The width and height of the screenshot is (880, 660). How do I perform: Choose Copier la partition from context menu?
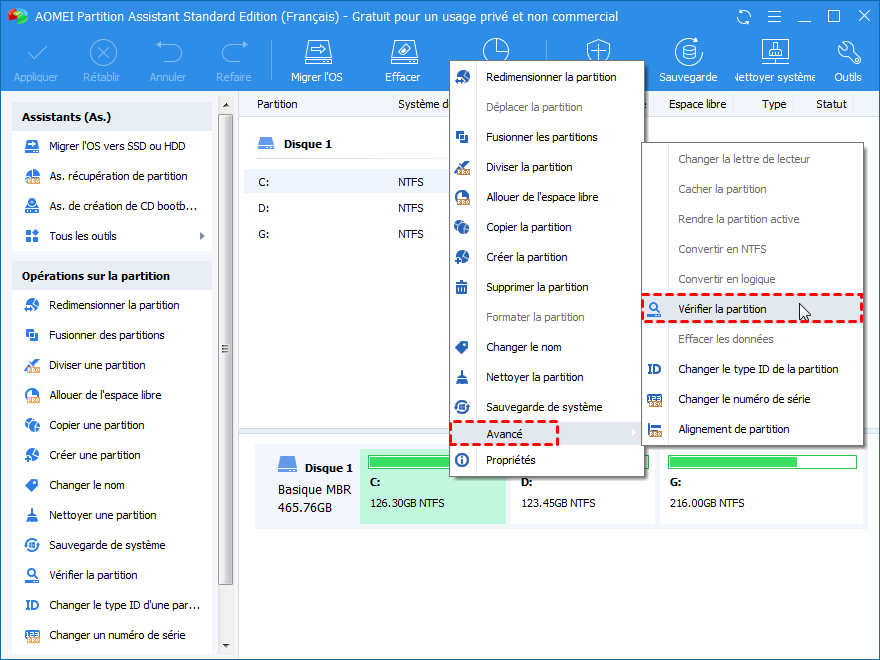(x=547, y=227)
